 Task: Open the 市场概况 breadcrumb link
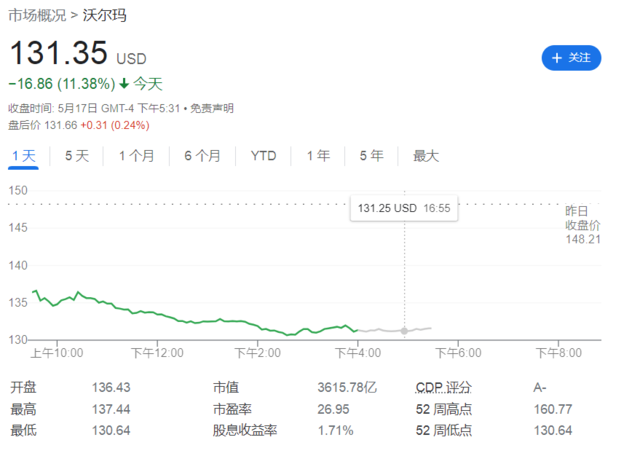coord(37,16)
